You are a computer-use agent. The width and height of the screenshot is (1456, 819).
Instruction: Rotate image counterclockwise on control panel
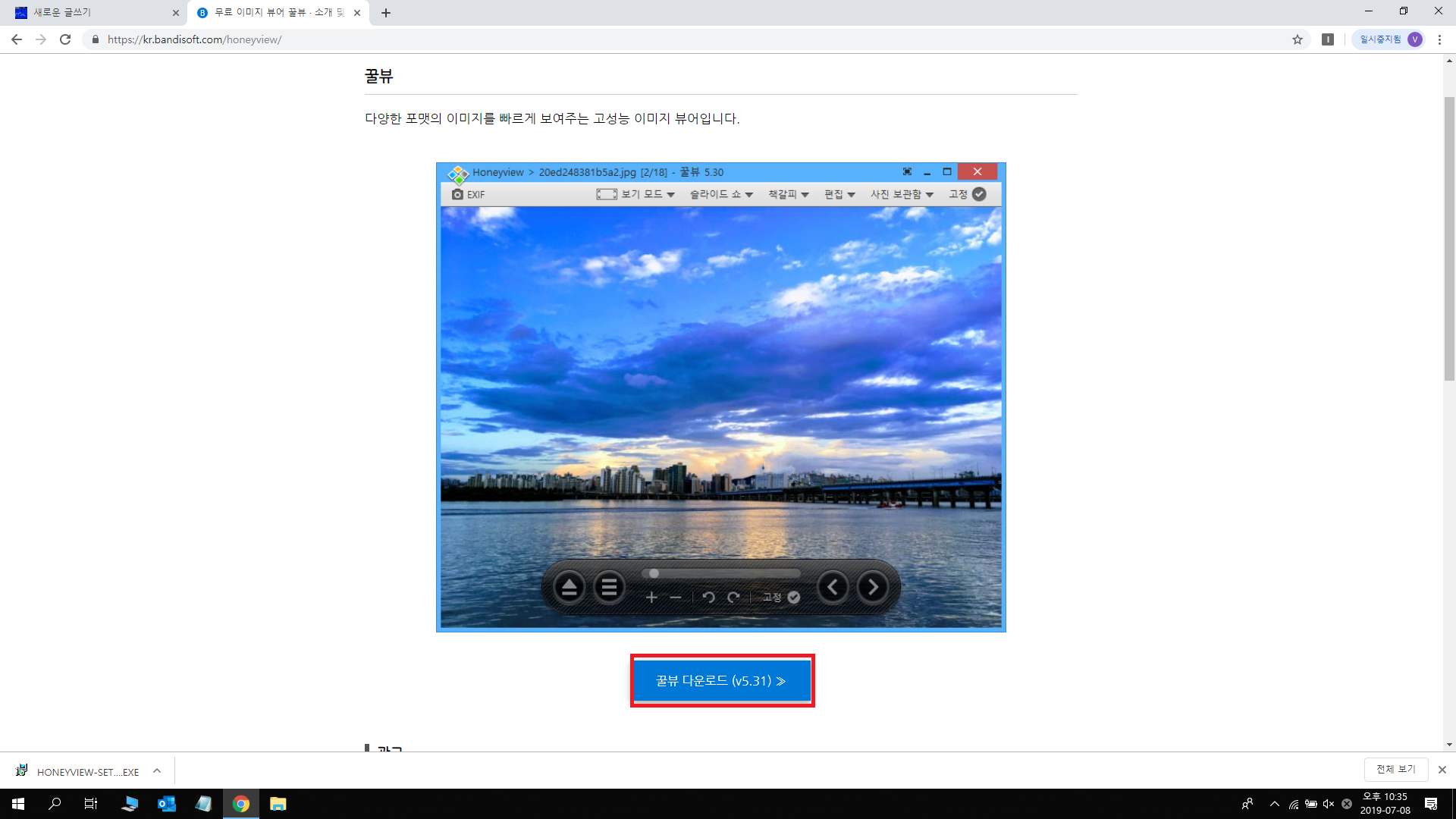pos(709,598)
